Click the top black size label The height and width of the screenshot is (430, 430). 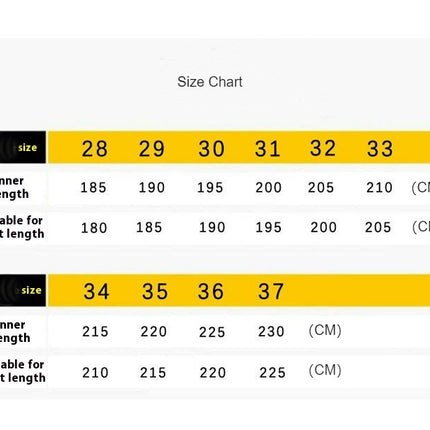[x=23, y=147]
